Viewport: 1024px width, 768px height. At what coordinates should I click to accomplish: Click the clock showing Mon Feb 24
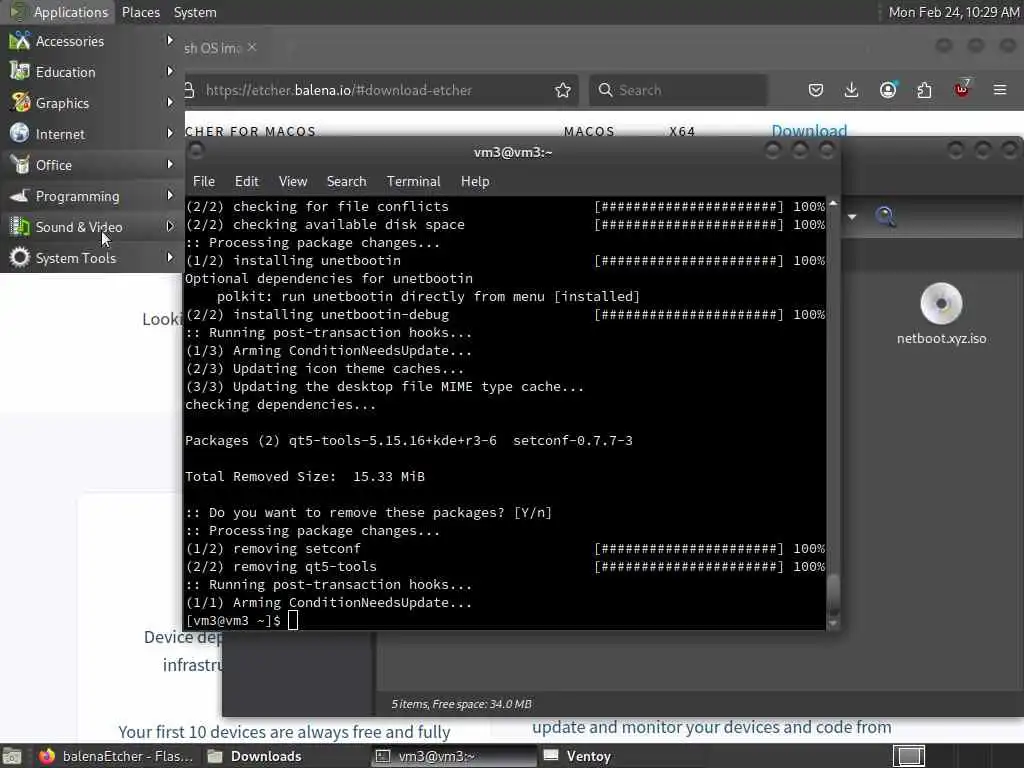[x=953, y=12]
